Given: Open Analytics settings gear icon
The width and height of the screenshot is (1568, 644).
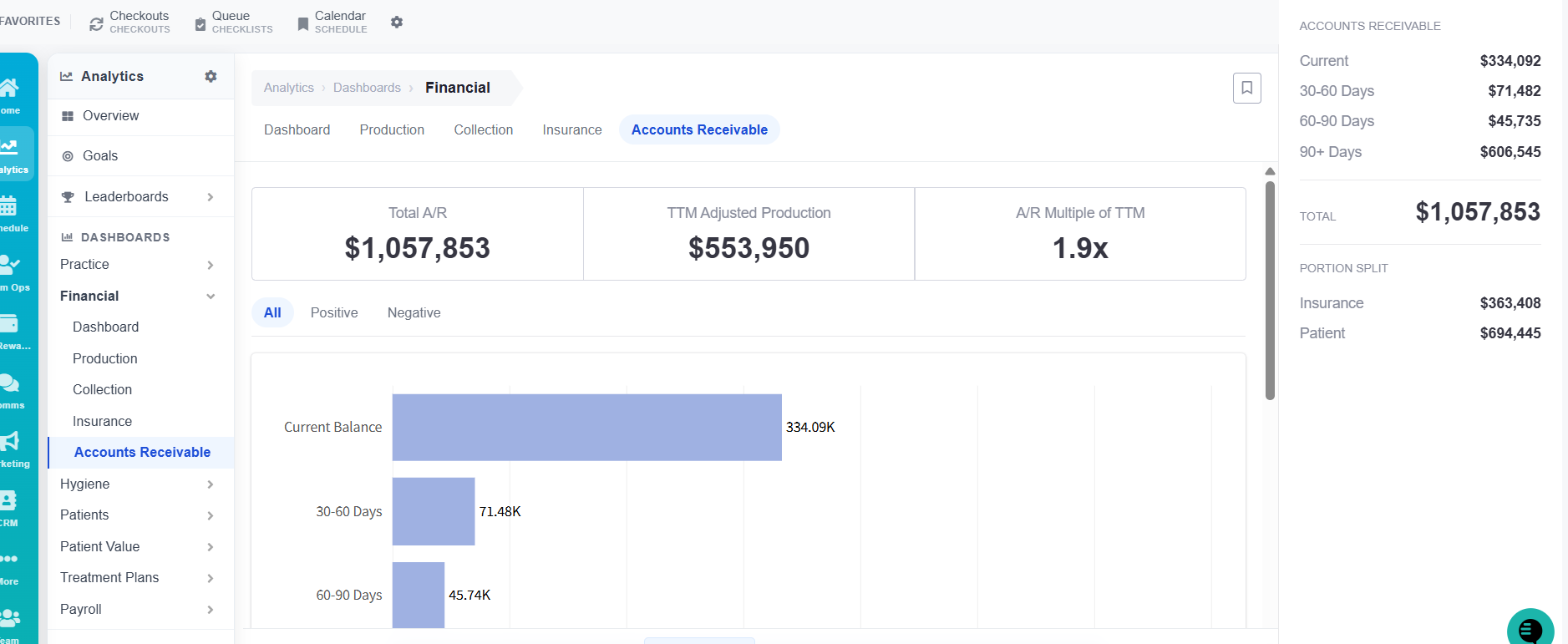Looking at the screenshot, I should click(211, 76).
